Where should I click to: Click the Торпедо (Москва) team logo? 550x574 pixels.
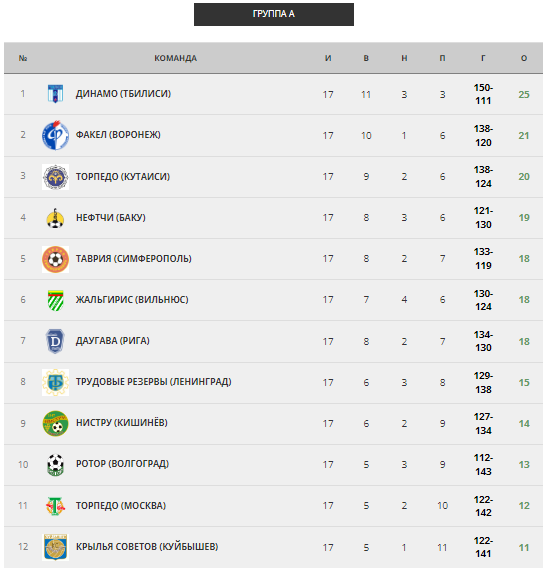coord(55,506)
